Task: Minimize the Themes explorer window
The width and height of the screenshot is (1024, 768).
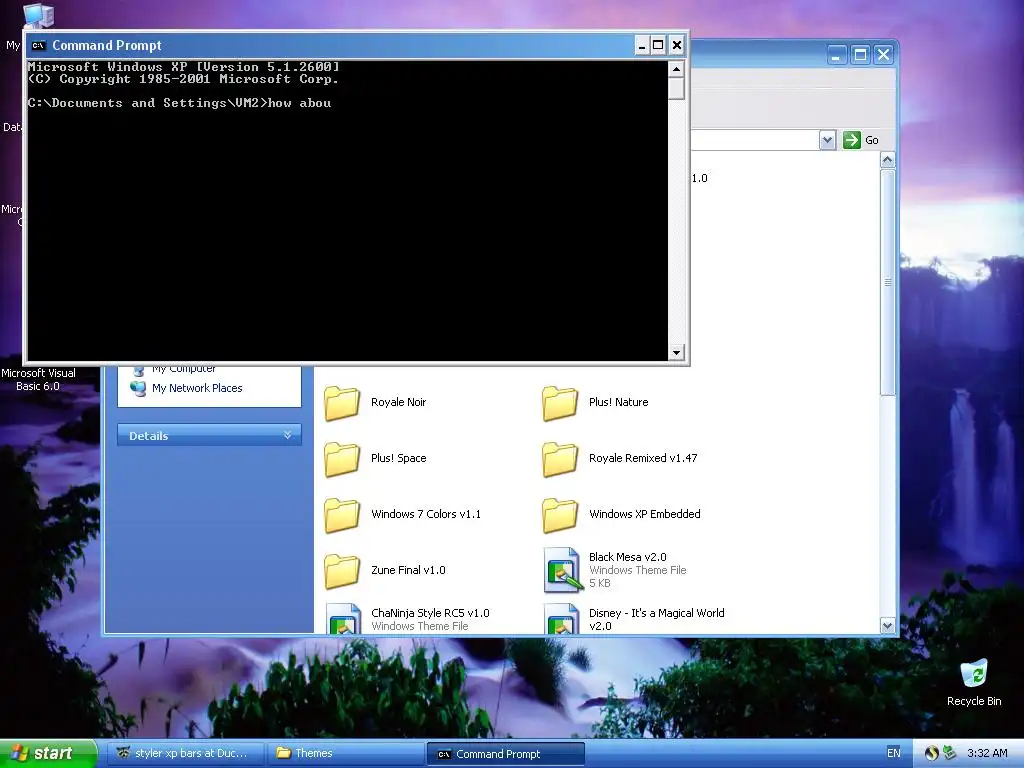Action: (837, 54)
